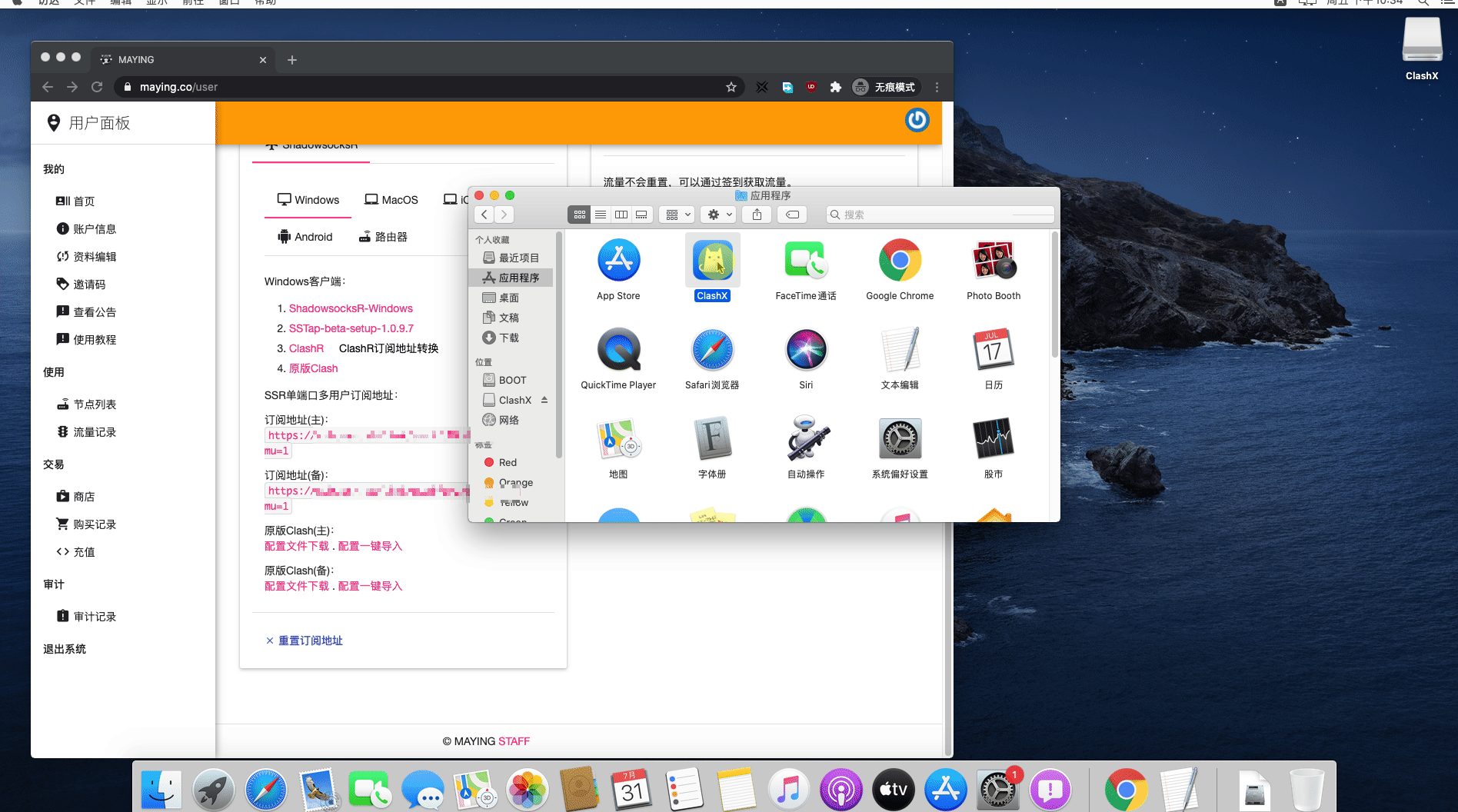Select 下载 in Finder sidebar
The image size is (1458, 812).
[x=511, y=338]
